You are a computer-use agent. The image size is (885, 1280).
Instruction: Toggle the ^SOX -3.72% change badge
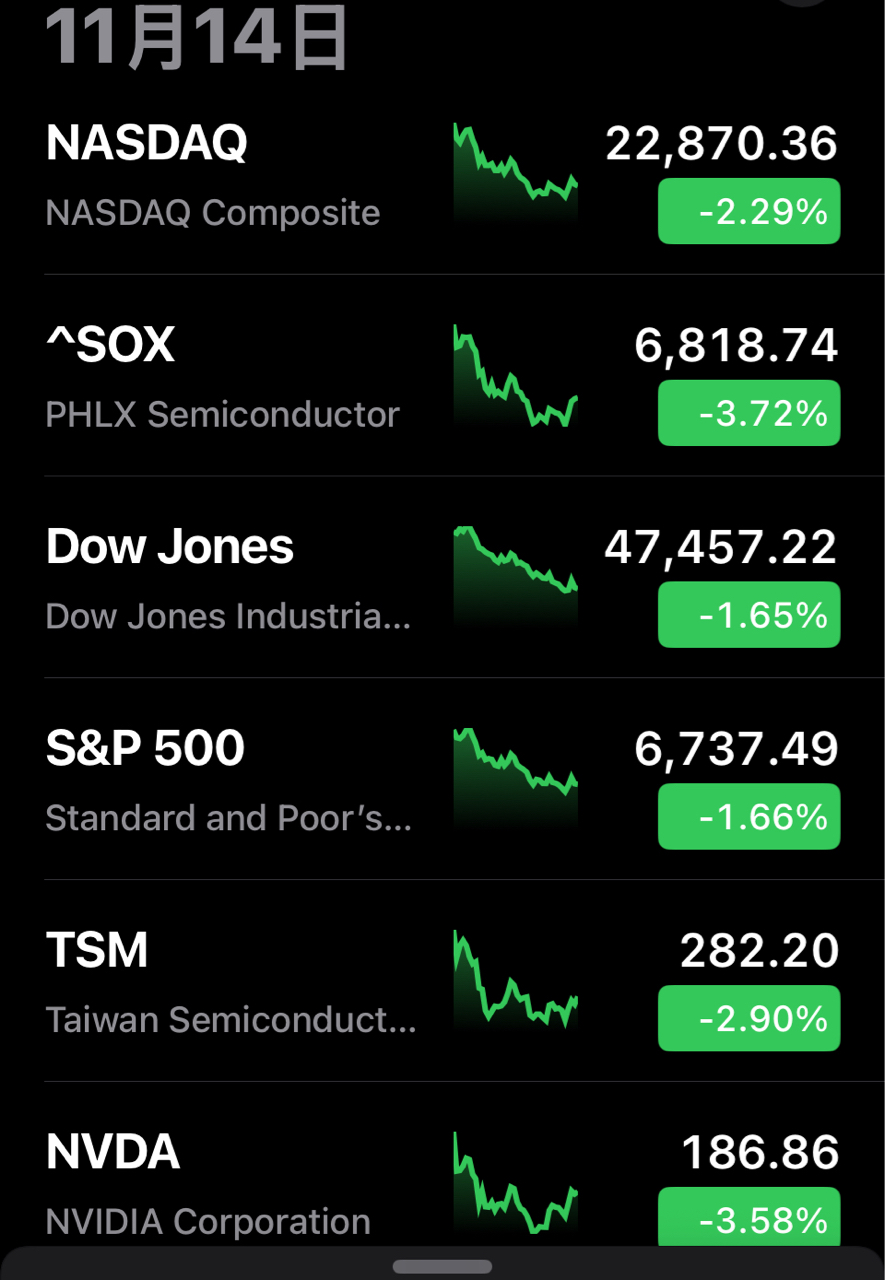point(749,413)
